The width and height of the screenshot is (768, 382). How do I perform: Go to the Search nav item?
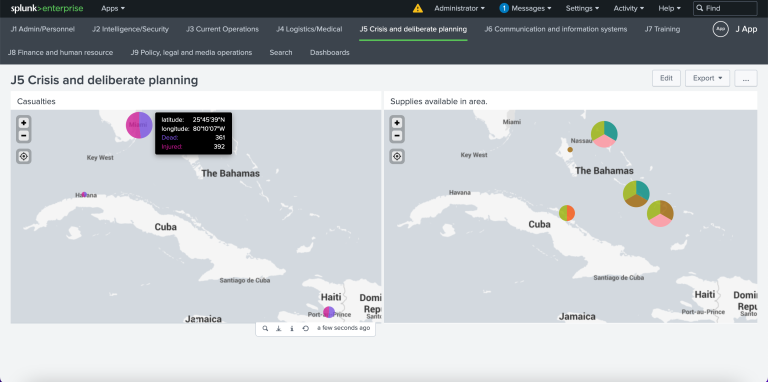[281, 52]
